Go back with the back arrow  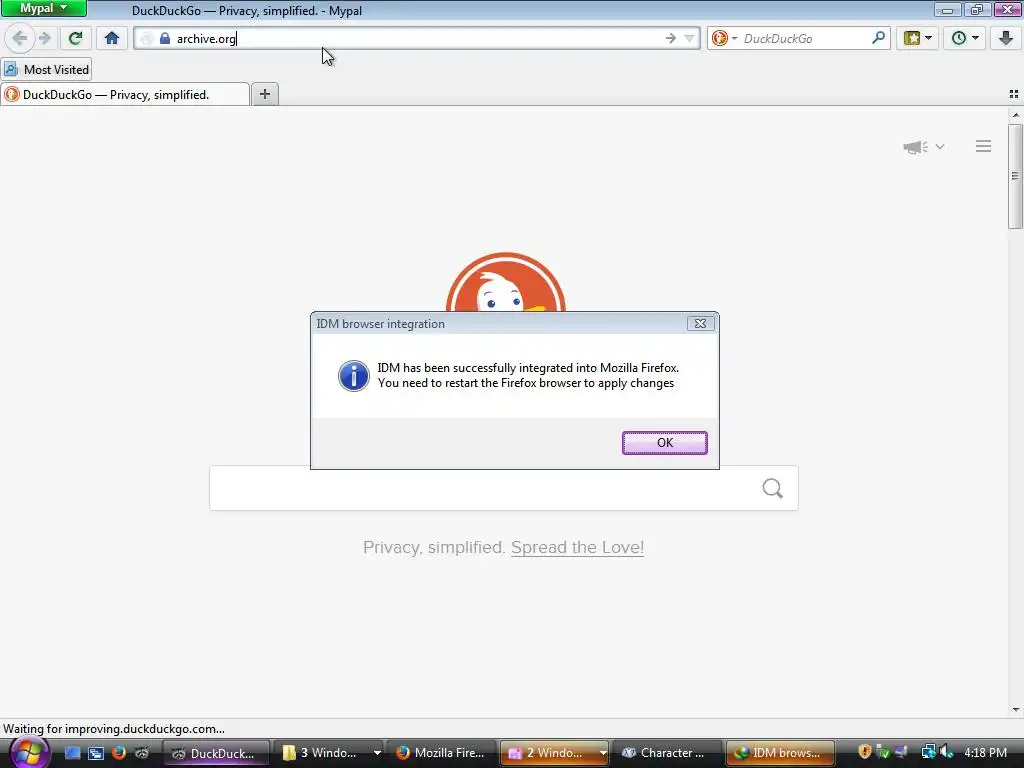(20, 38)
